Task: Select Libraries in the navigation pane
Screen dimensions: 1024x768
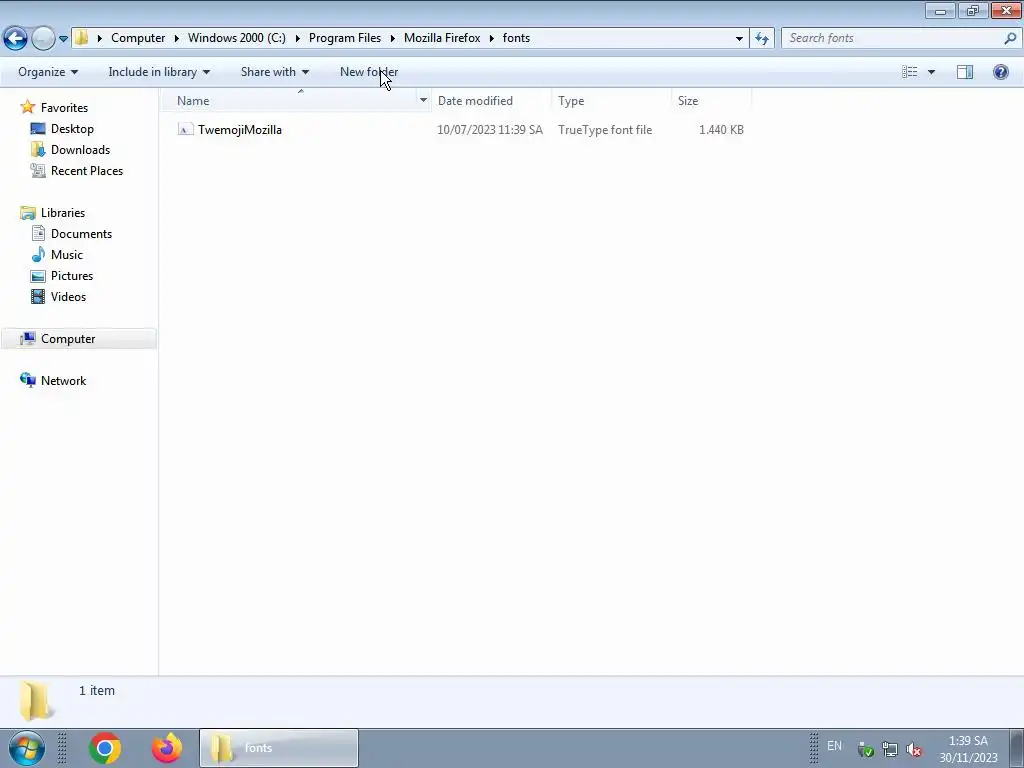Action: pyautogui.click(x=63, y=212)
